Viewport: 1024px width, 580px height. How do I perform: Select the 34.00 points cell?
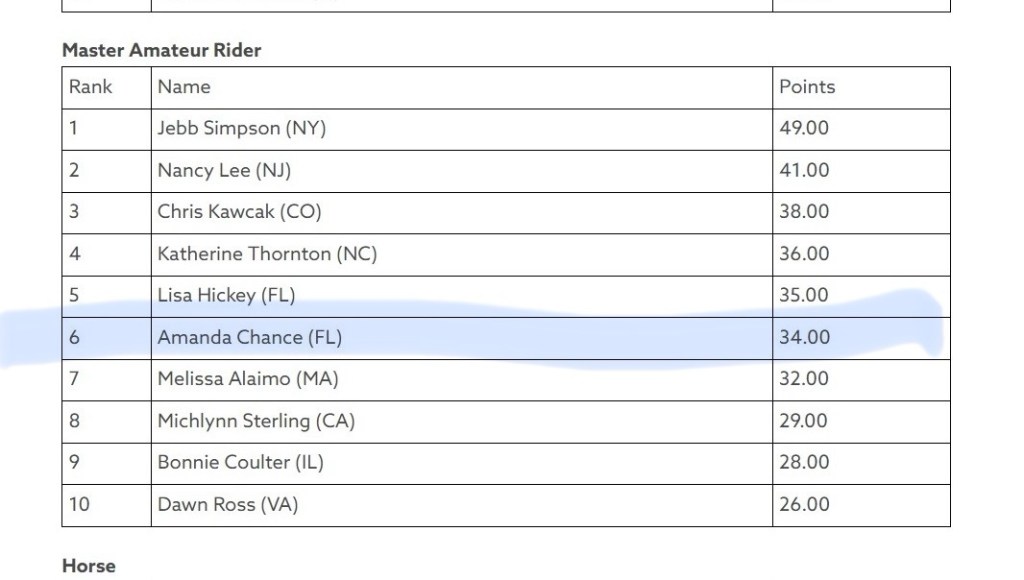pos(804,337)
